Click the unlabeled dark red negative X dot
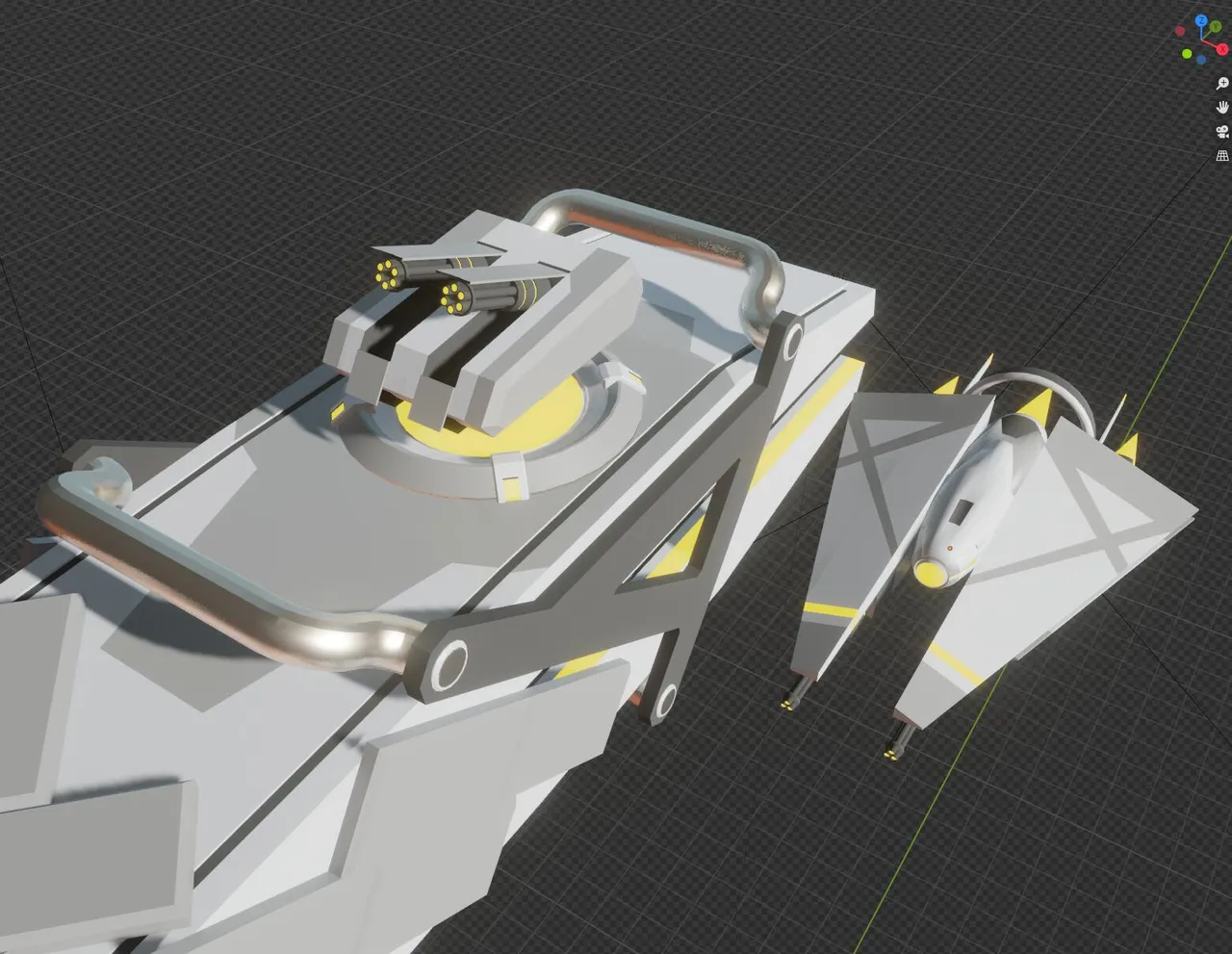The width and height of the screenshot is (1232, 954). coord(1180,31)
